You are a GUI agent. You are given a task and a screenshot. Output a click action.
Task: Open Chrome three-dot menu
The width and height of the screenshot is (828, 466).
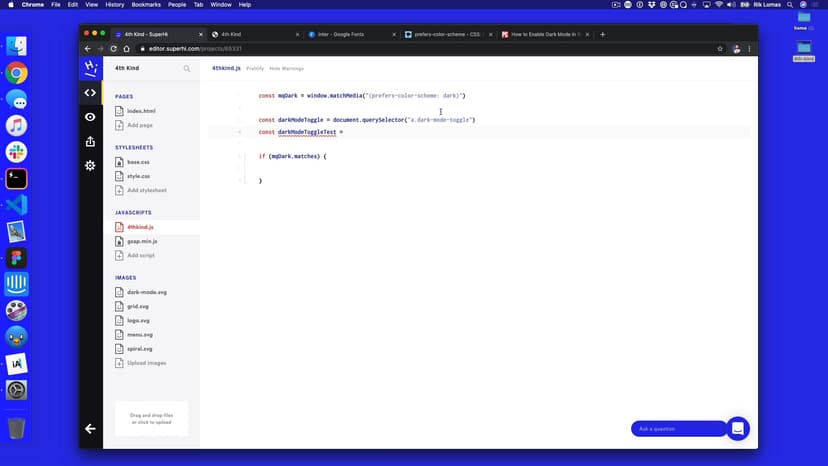click(x=749, y=49)
